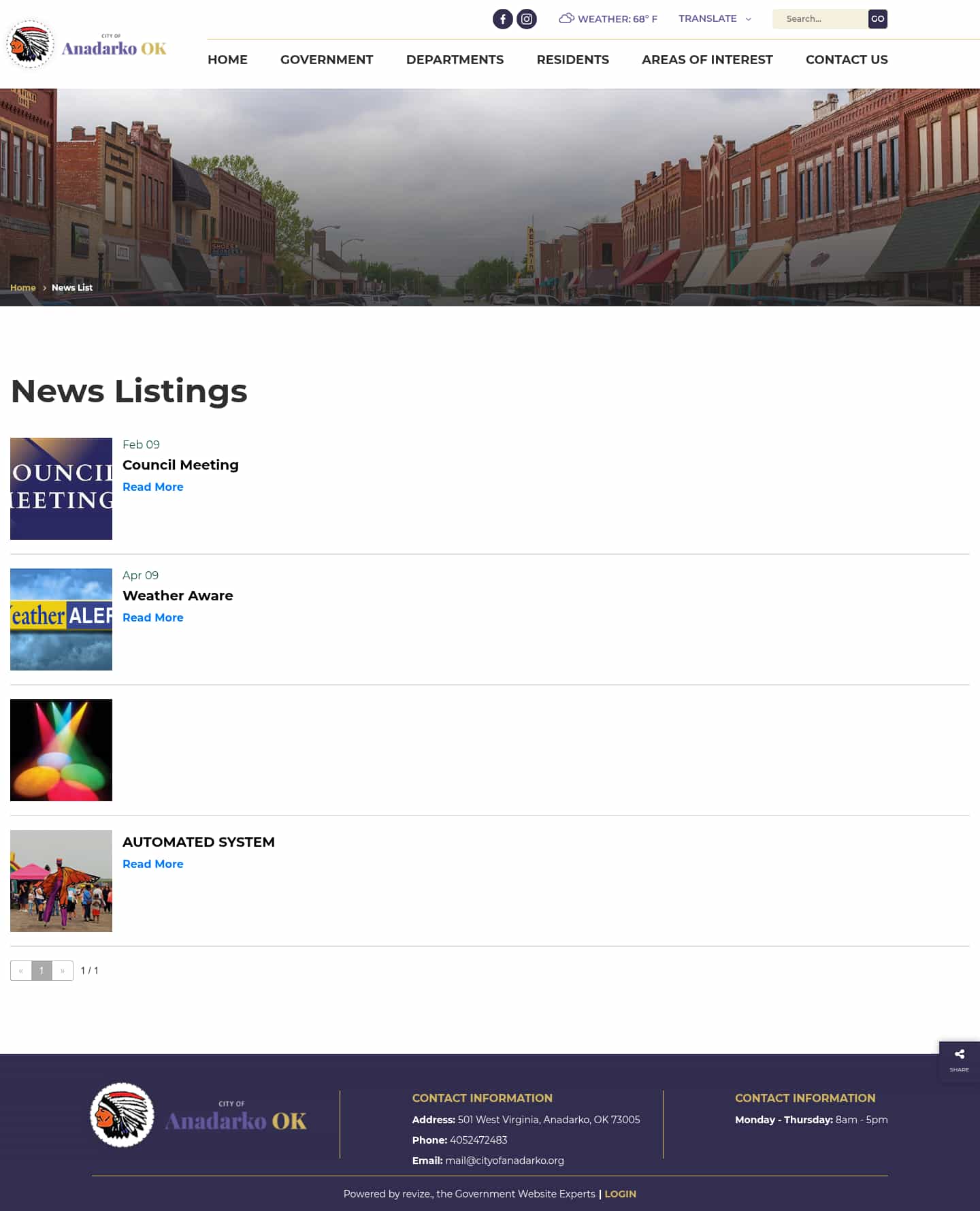Click the Feb 09 date text
980x1211 pixels.
[141, 445]
